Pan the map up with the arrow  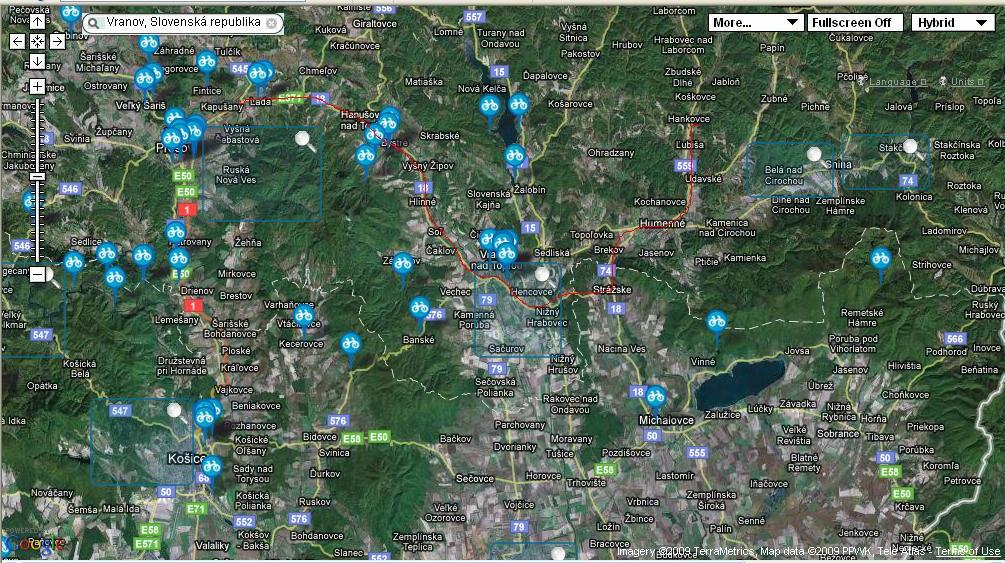point(37,21)
